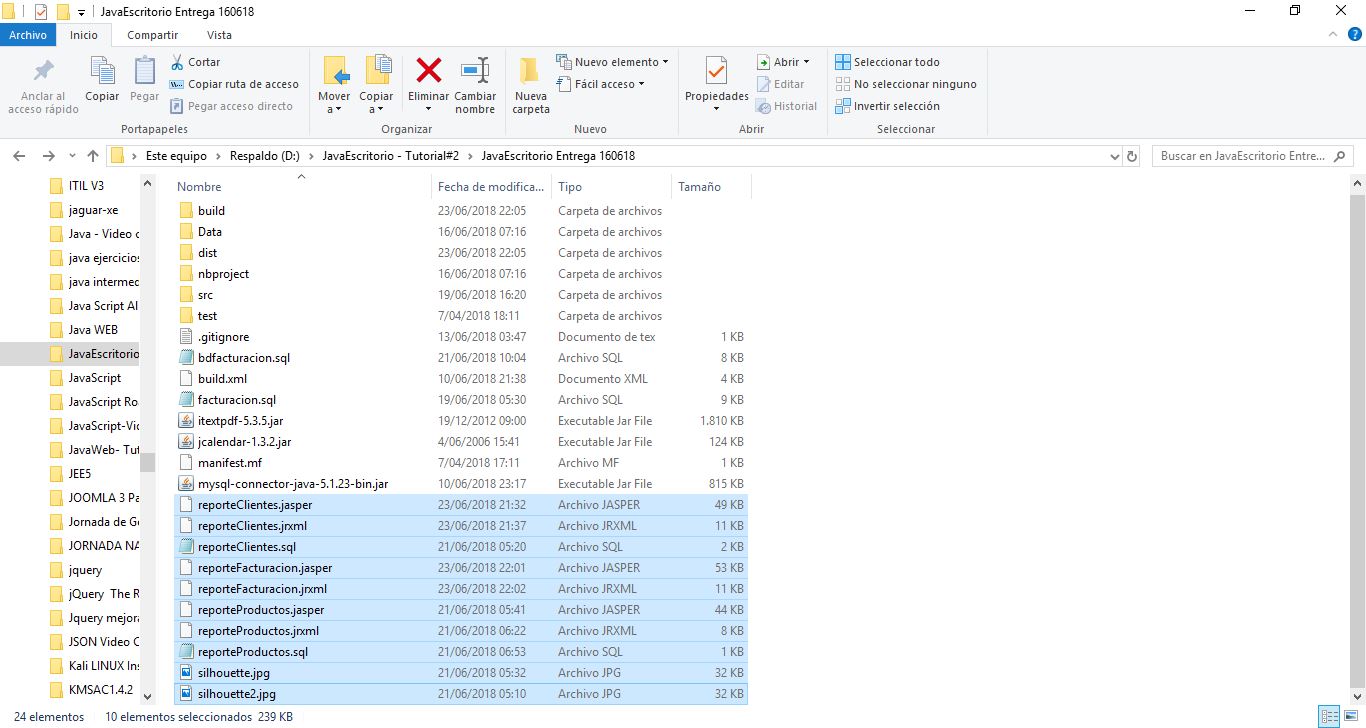This screenshot has width=1366, height=728.
Task: Switch to the Vista tab
Action: pos(219,35)
